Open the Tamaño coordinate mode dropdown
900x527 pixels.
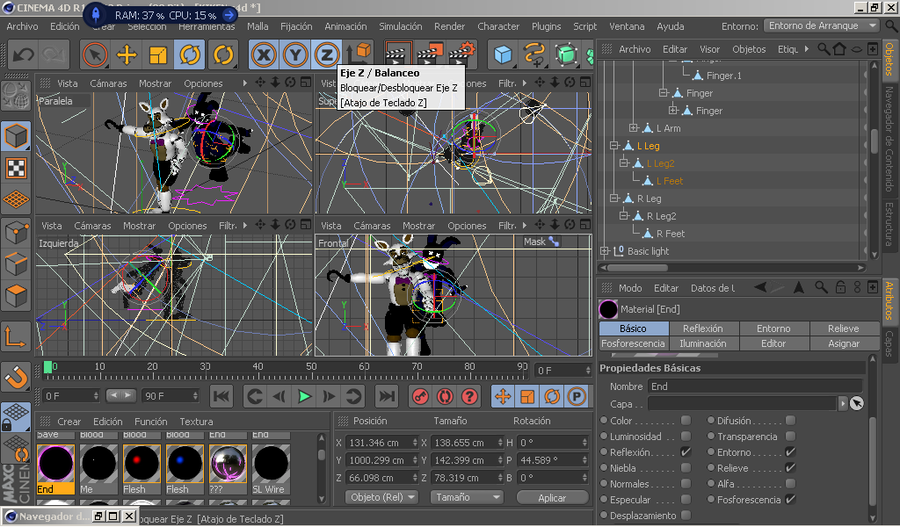pos(467,497)
